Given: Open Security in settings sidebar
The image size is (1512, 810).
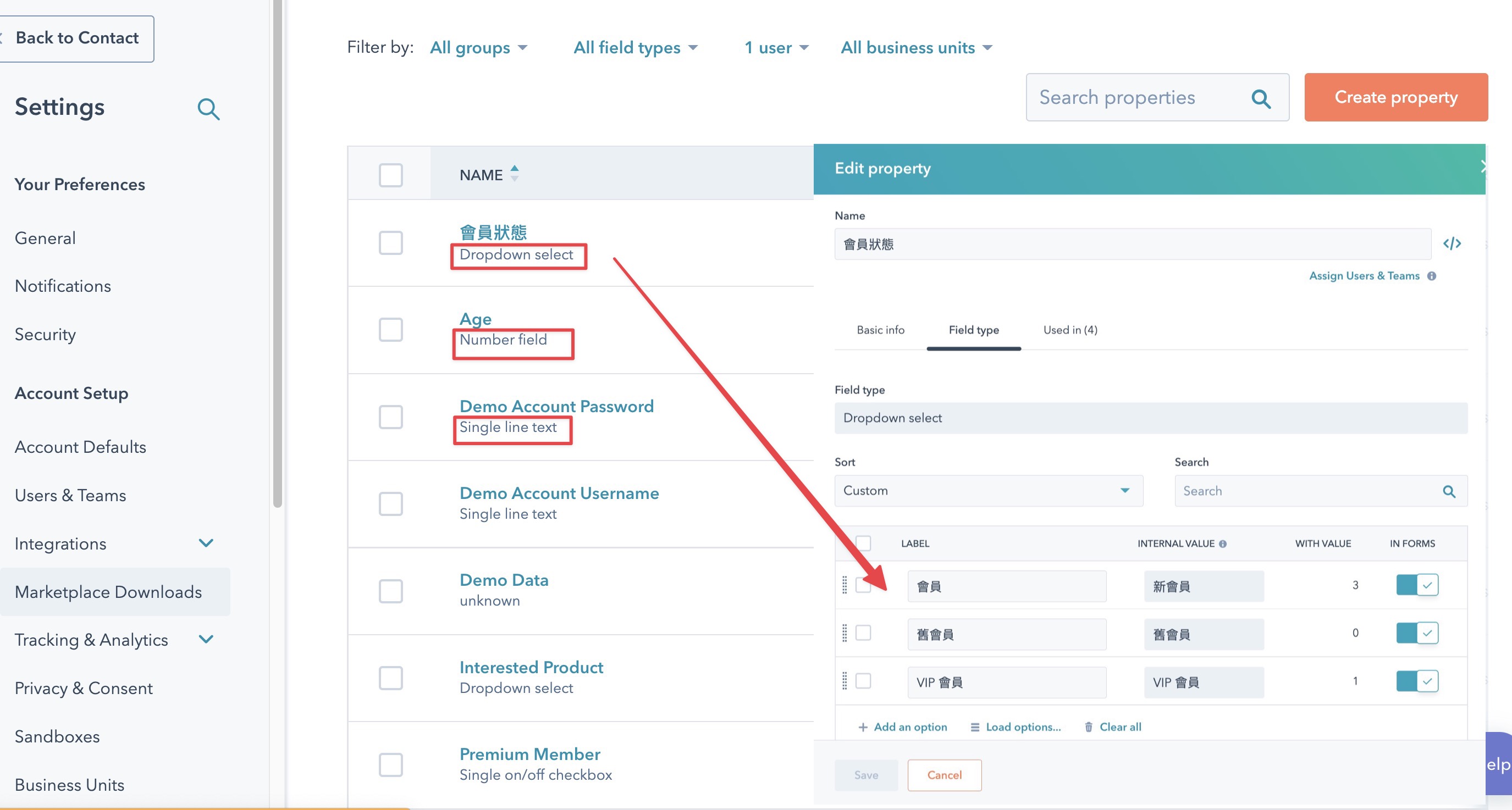Looking at the screenshot, I should pos(45,334).
